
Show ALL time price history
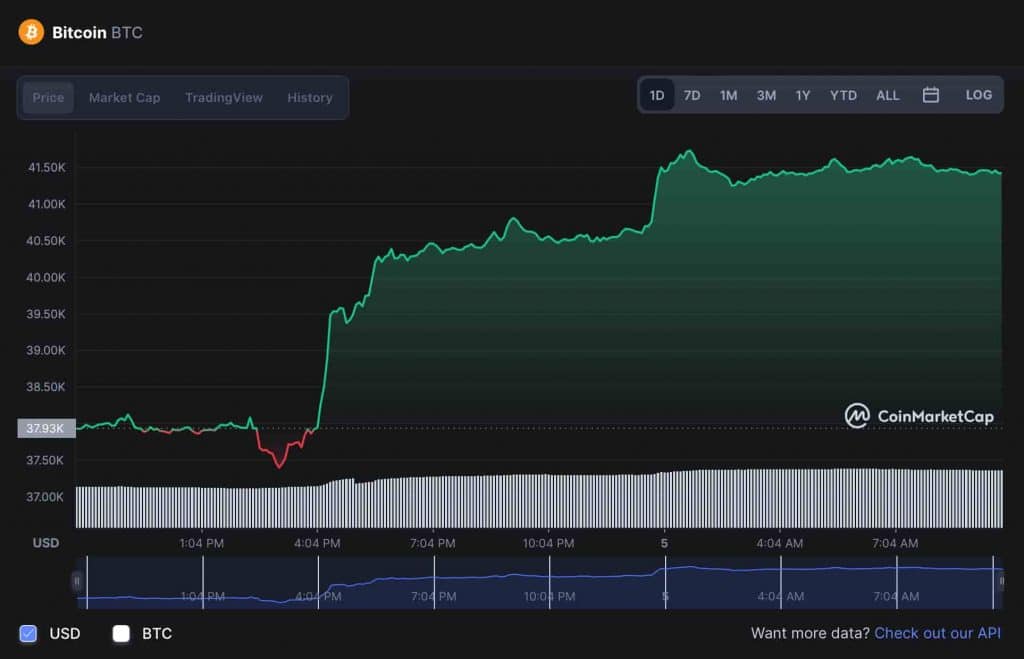tap(887, 96)
